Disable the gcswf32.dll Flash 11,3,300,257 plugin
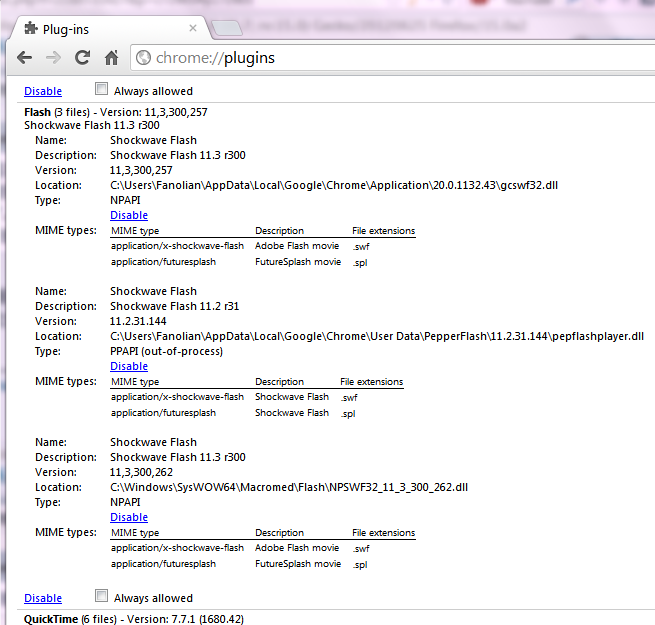This screenshot has width=655, height=625. pyautogui.click(x=128, y=215)
